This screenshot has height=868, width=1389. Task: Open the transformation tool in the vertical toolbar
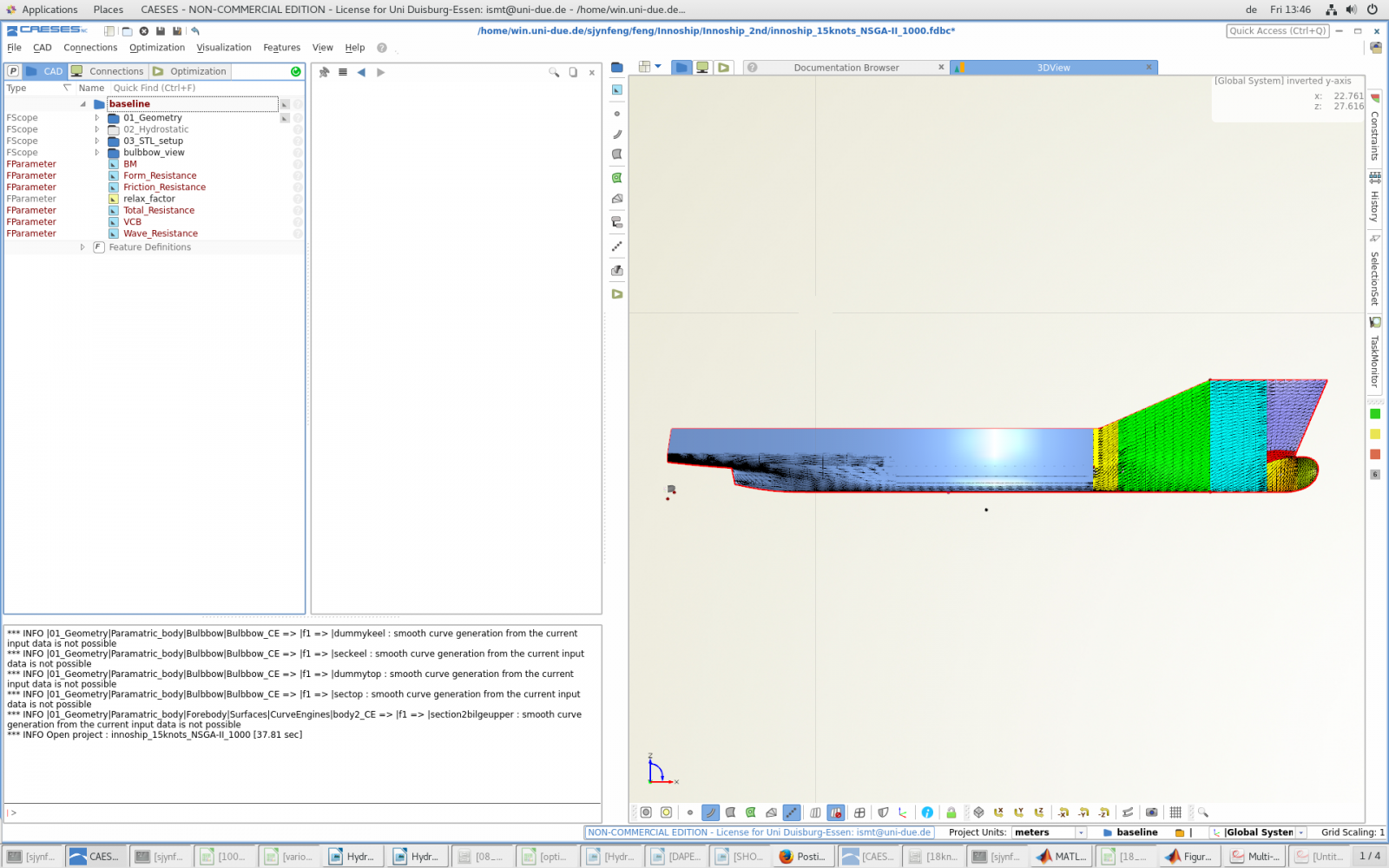click(617, 222)
